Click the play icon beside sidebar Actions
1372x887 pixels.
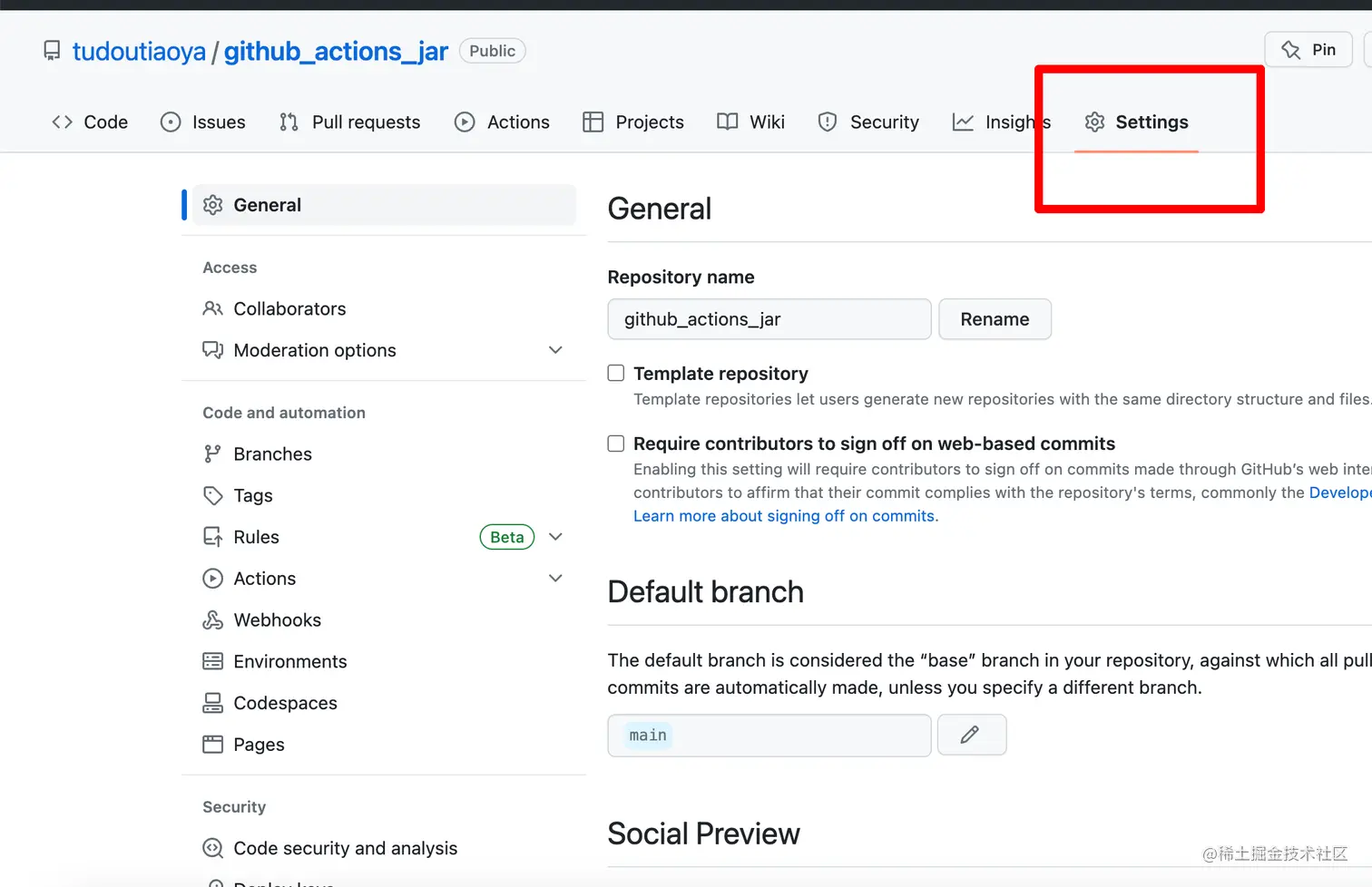[213, 579]
